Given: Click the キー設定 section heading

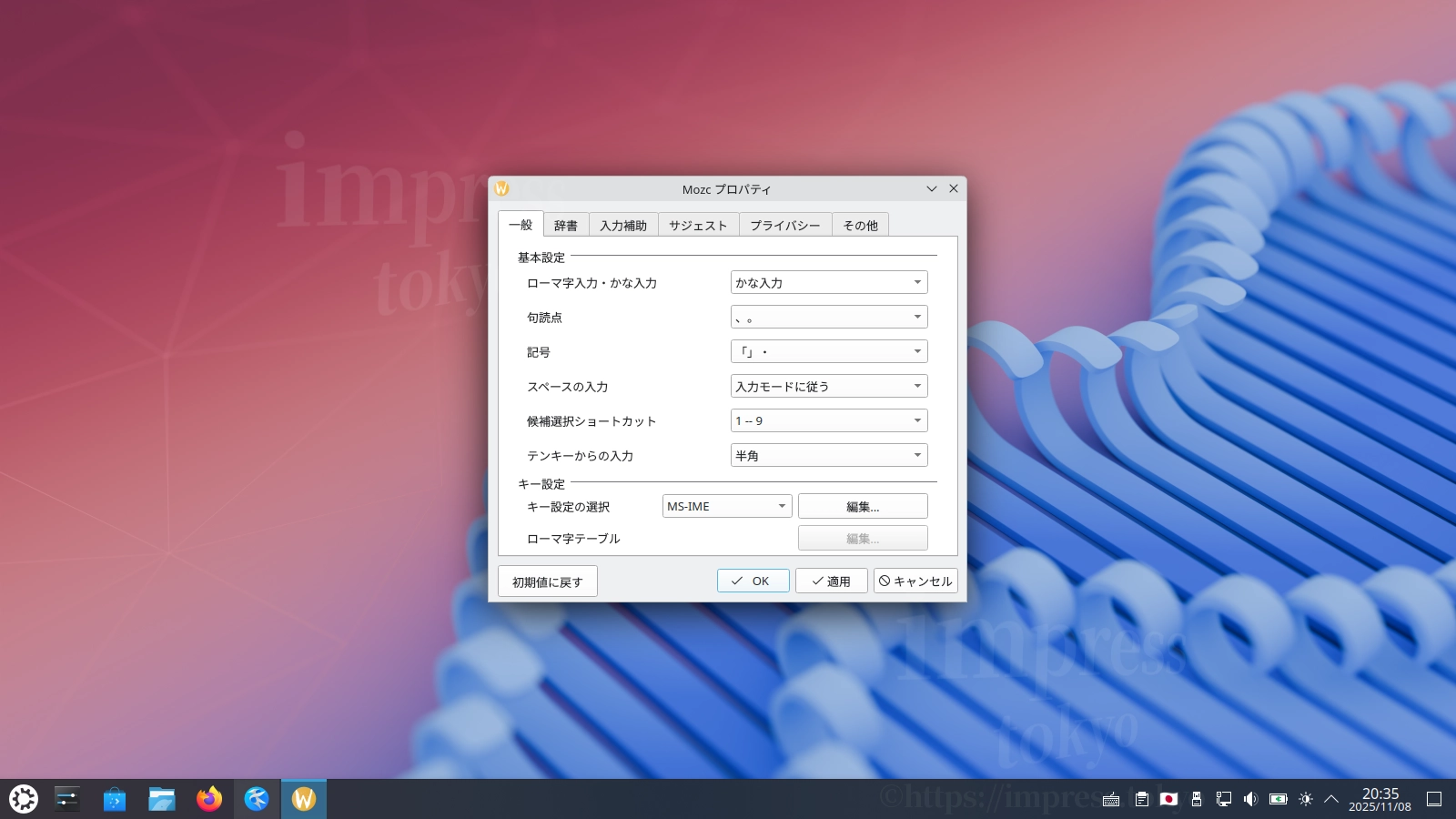Looking at the screenshot, I should (541, 484).
